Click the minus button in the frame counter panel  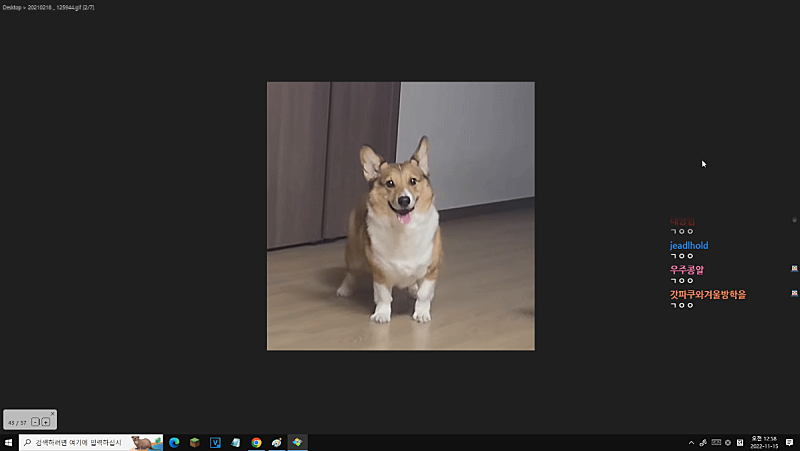pyautogui.click(x=35, y=422)
